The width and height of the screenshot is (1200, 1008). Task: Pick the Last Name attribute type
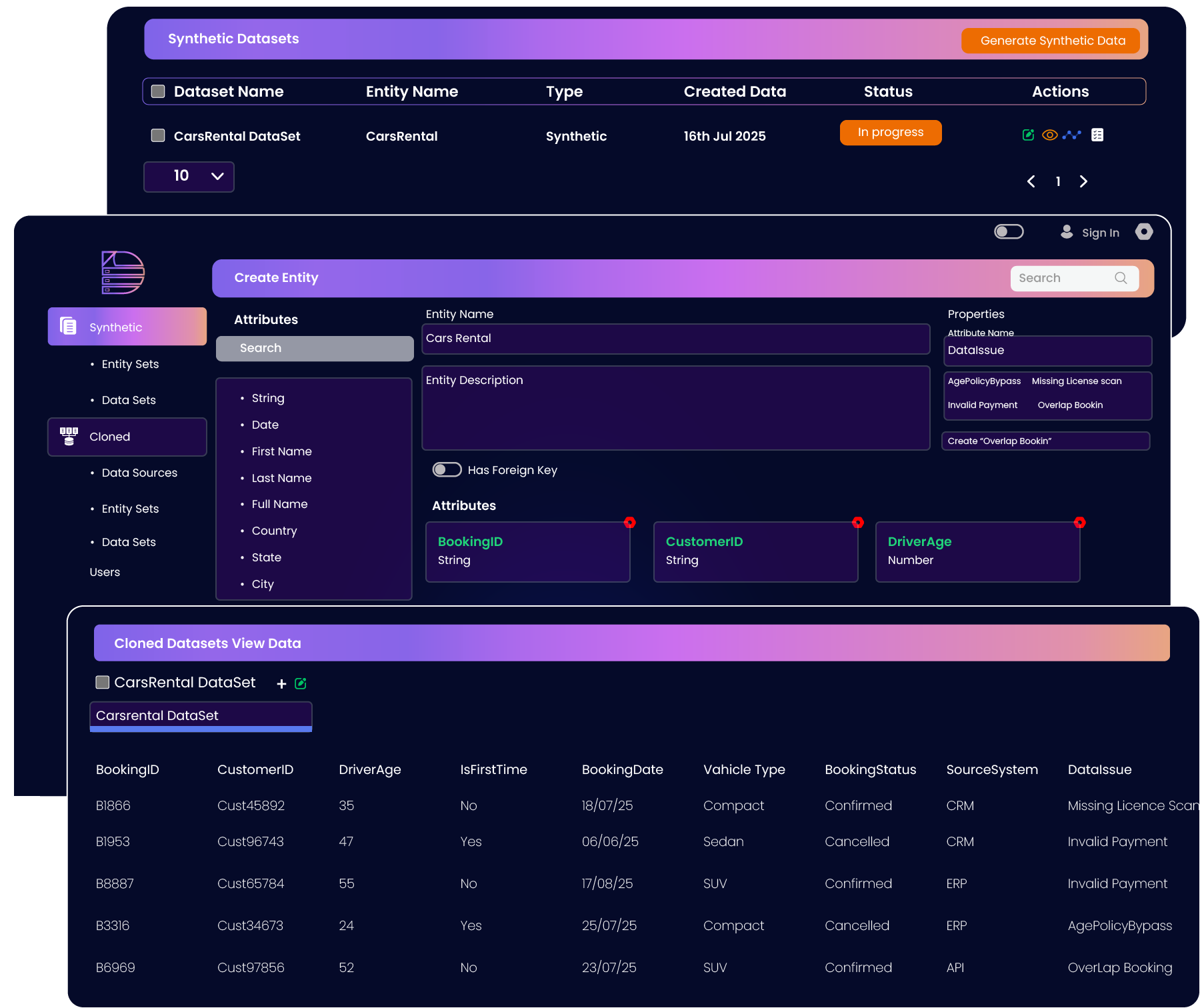click(x=281, y=478)
